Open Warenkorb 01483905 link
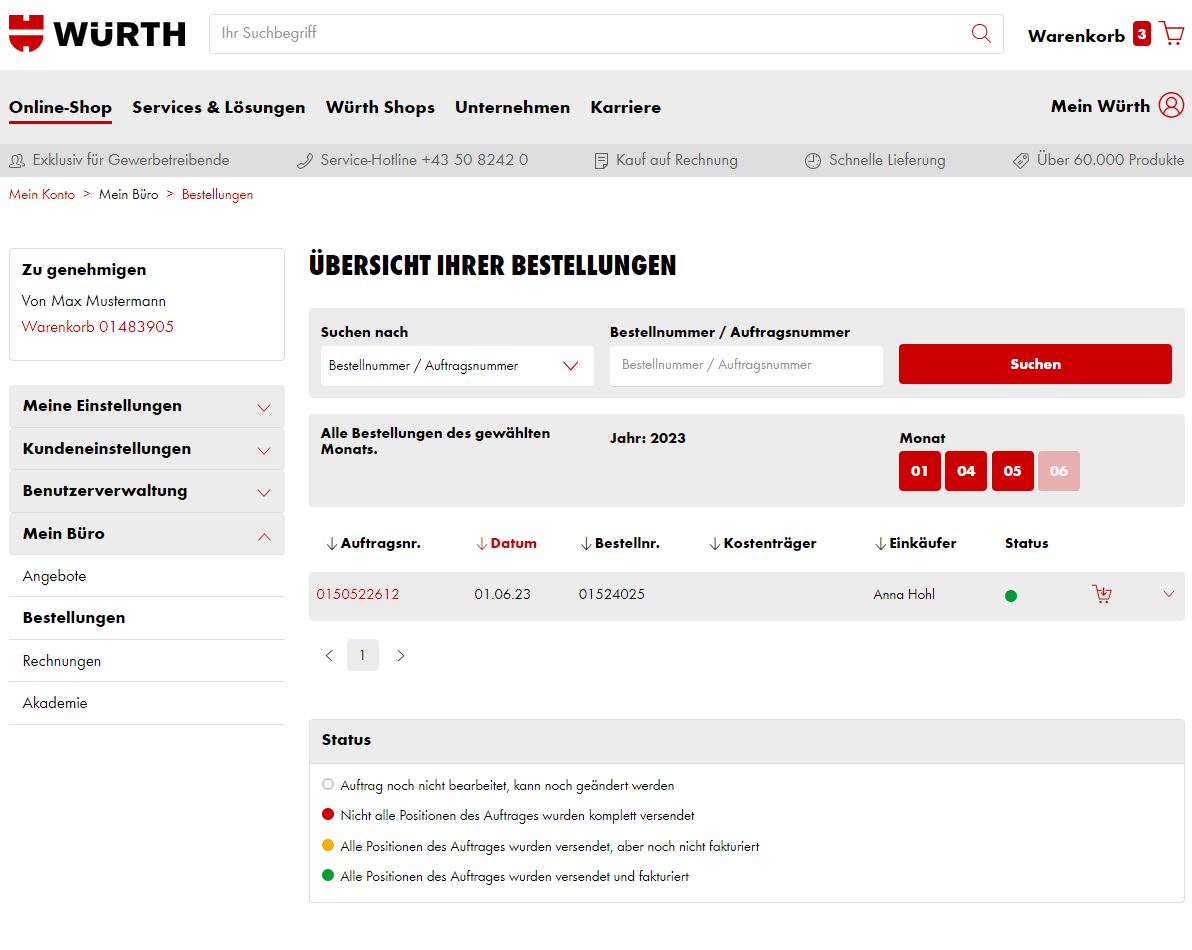This screenshot has width=1192, height=950. [97, 327]
